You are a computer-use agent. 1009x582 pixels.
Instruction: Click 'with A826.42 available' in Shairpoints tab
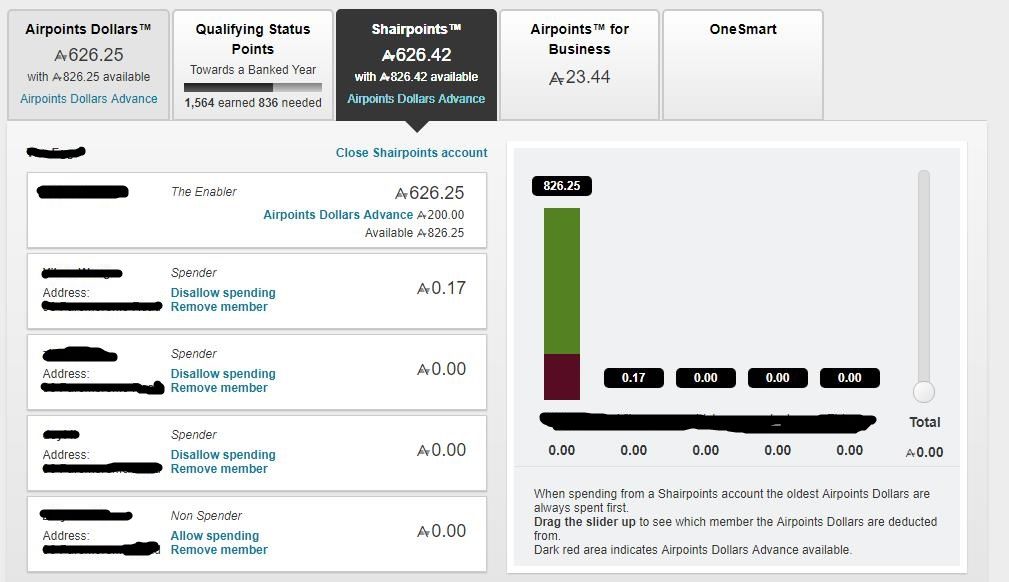pyautogui.click(x=416, y=77)
